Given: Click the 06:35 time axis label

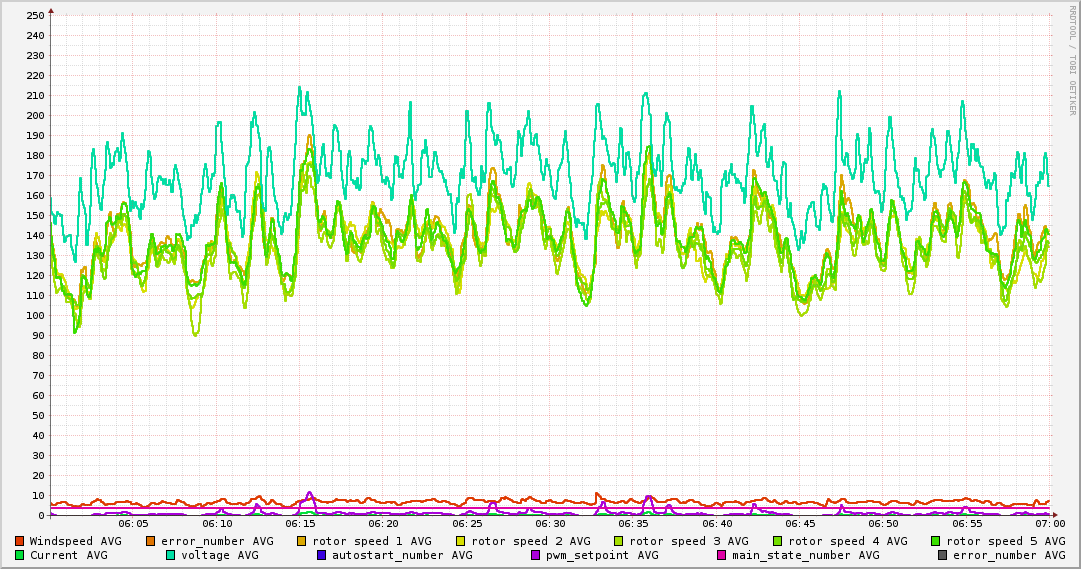Looking at the screenshot, I should (x=633, y=524).
